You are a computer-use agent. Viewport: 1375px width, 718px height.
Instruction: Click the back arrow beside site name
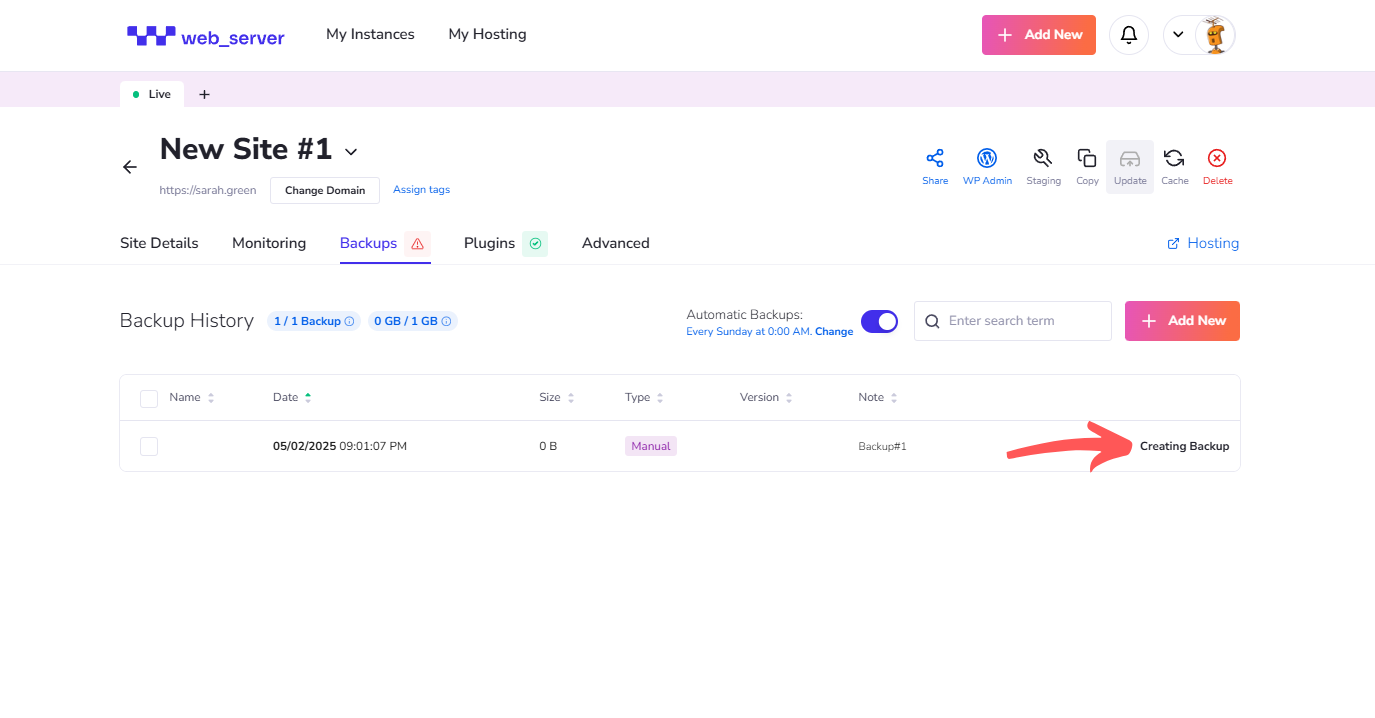pyautogui.click(x=130, y=167)
